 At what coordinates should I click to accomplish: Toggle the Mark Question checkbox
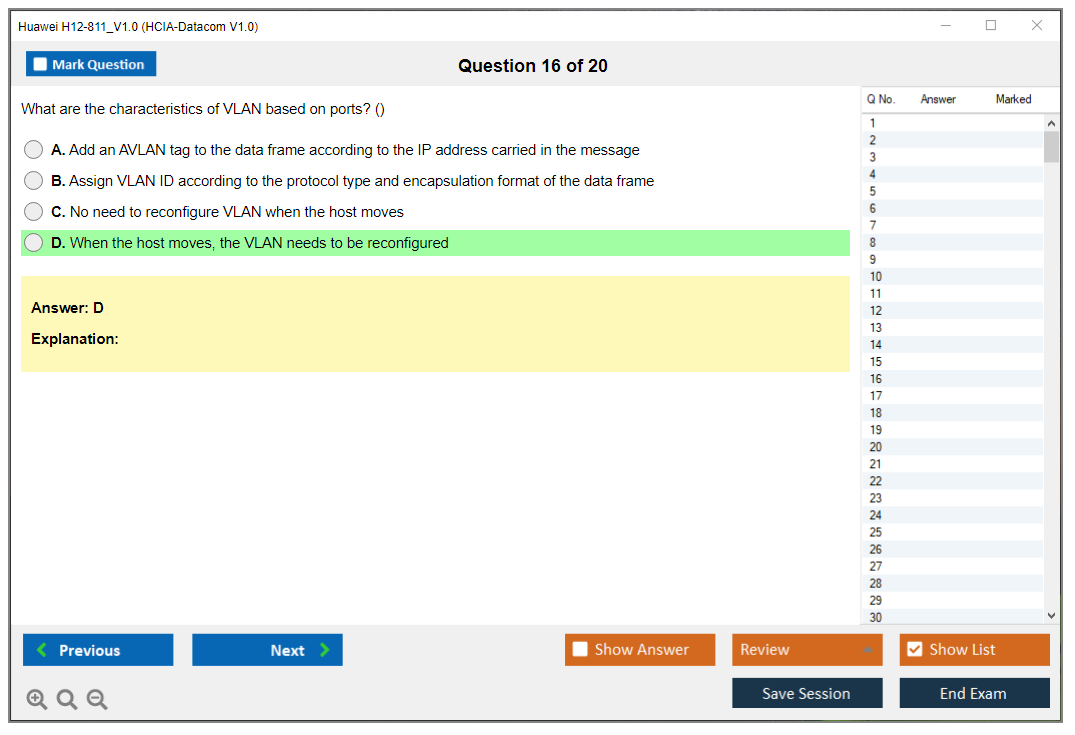41,65
